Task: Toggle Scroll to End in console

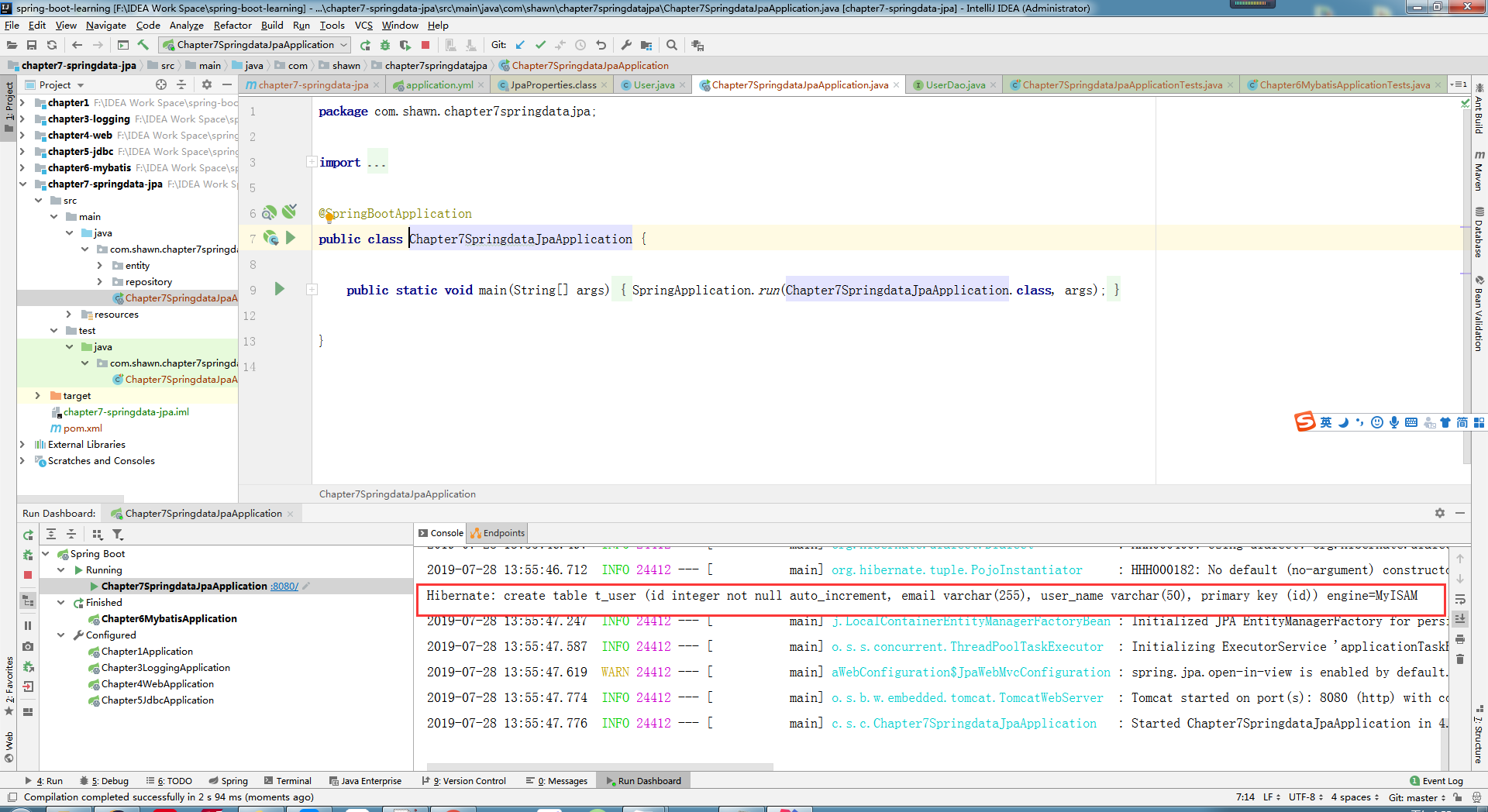Action: [x=1460, y=619]
